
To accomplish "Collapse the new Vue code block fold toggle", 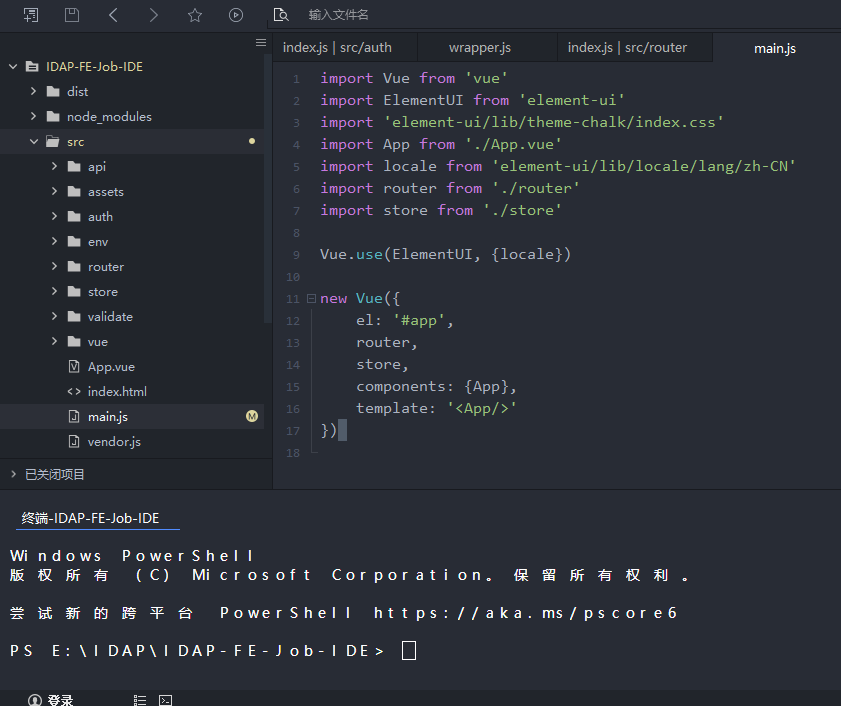I will [x=311, y=298].
